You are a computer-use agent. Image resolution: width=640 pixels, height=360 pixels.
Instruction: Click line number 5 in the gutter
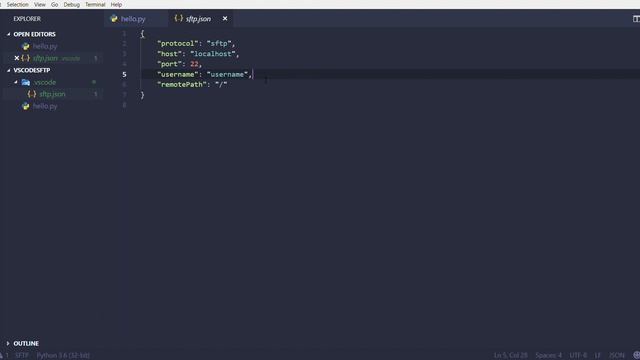point(124,74)
